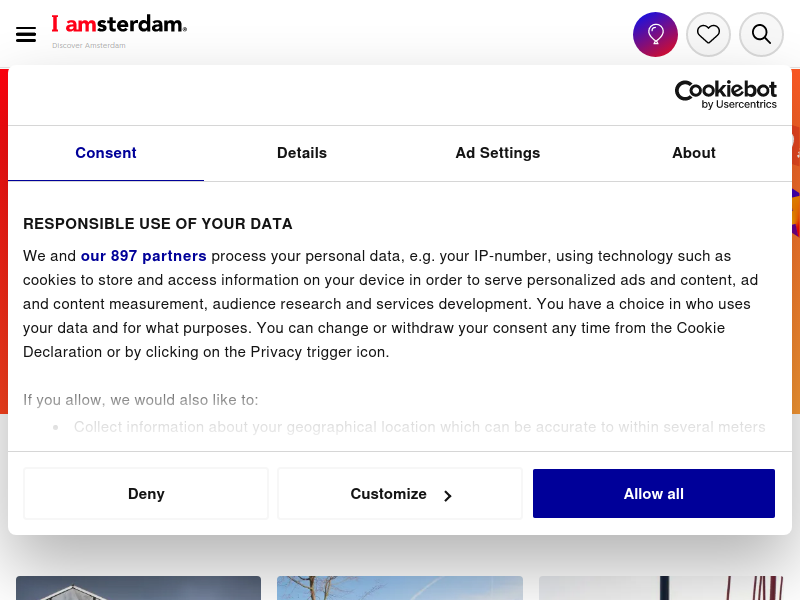Click the chevron arrow next to Customize
800x600 pixels.
[x=447, y=496]
